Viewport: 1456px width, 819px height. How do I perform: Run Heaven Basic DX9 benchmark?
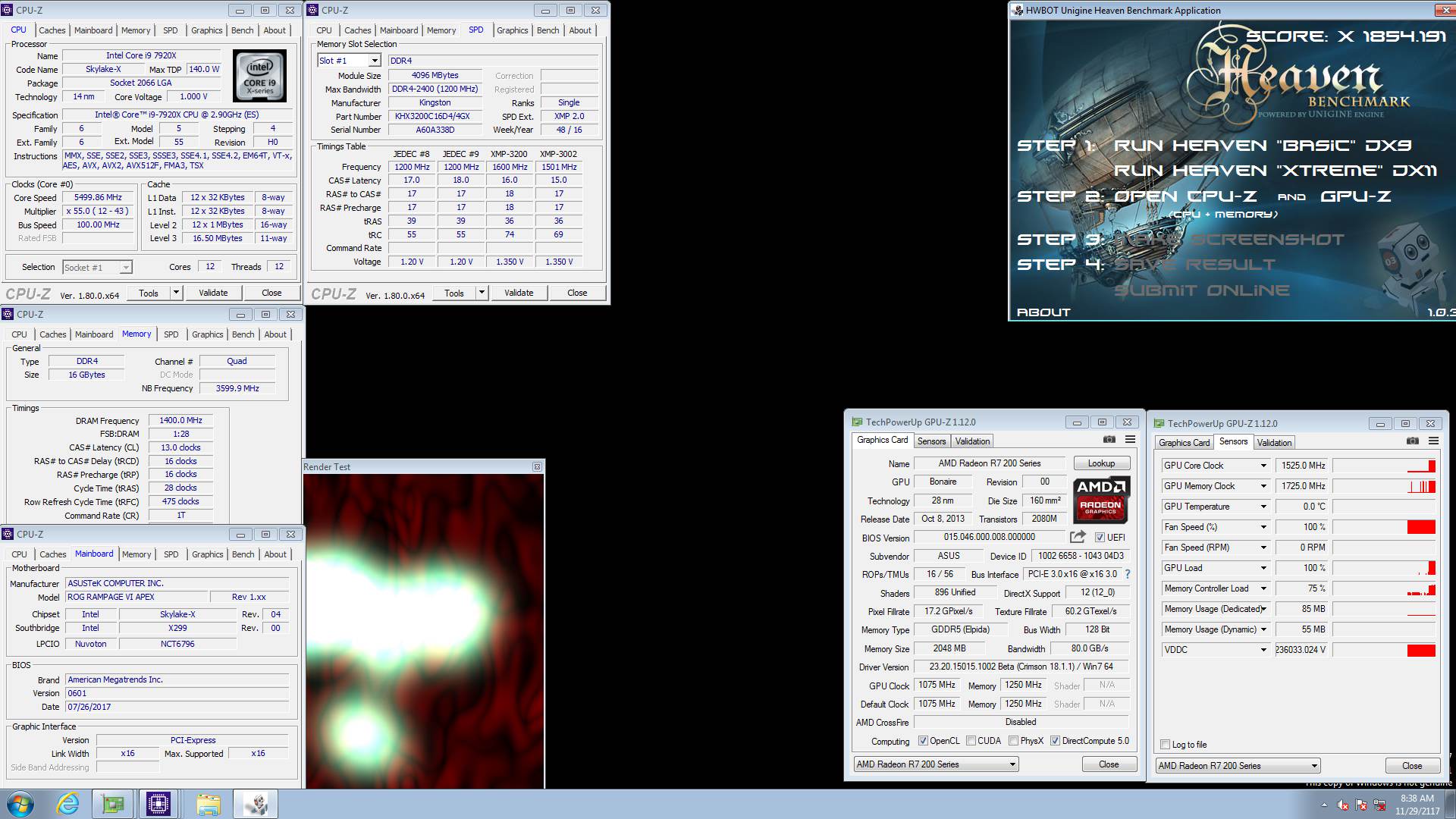(x=1262, y=146)
